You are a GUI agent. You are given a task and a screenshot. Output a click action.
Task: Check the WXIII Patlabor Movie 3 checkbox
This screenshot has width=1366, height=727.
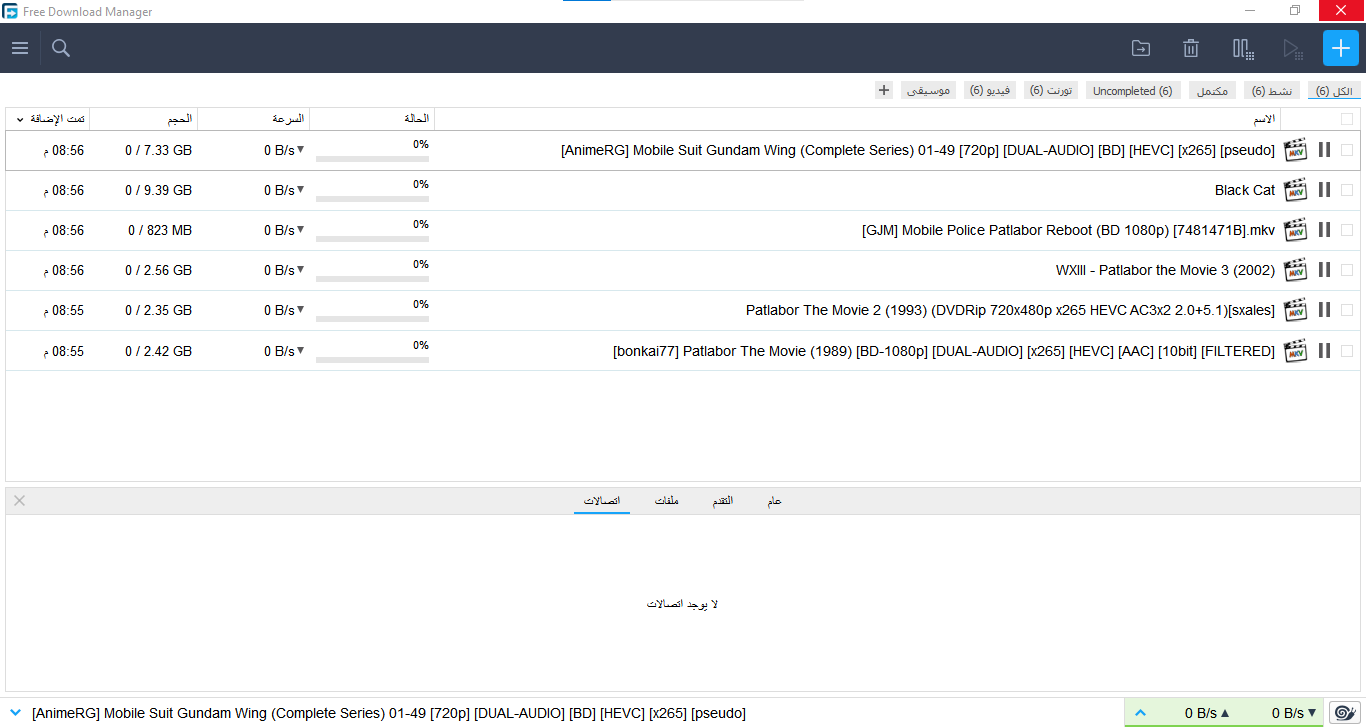(x=1347, y=270)
